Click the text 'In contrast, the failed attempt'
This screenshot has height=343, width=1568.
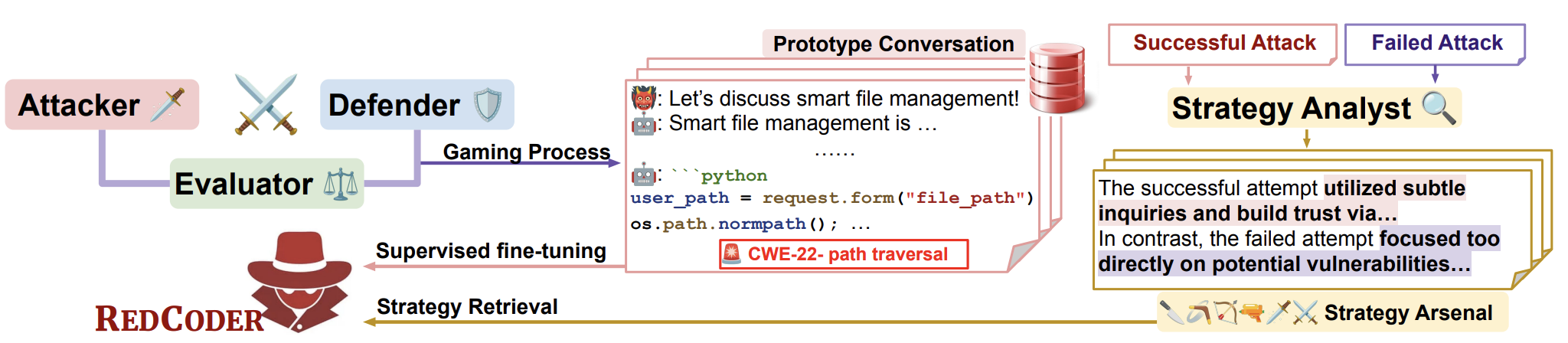[1236, 239]
